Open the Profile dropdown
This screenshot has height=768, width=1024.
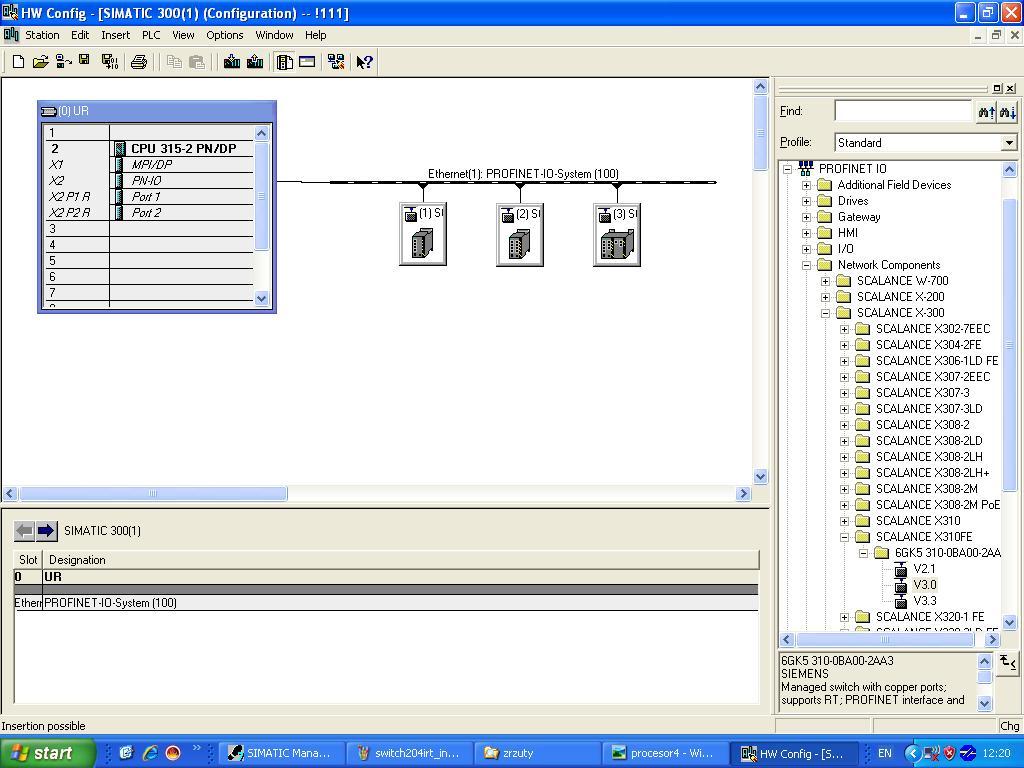tap(1009, 142)
